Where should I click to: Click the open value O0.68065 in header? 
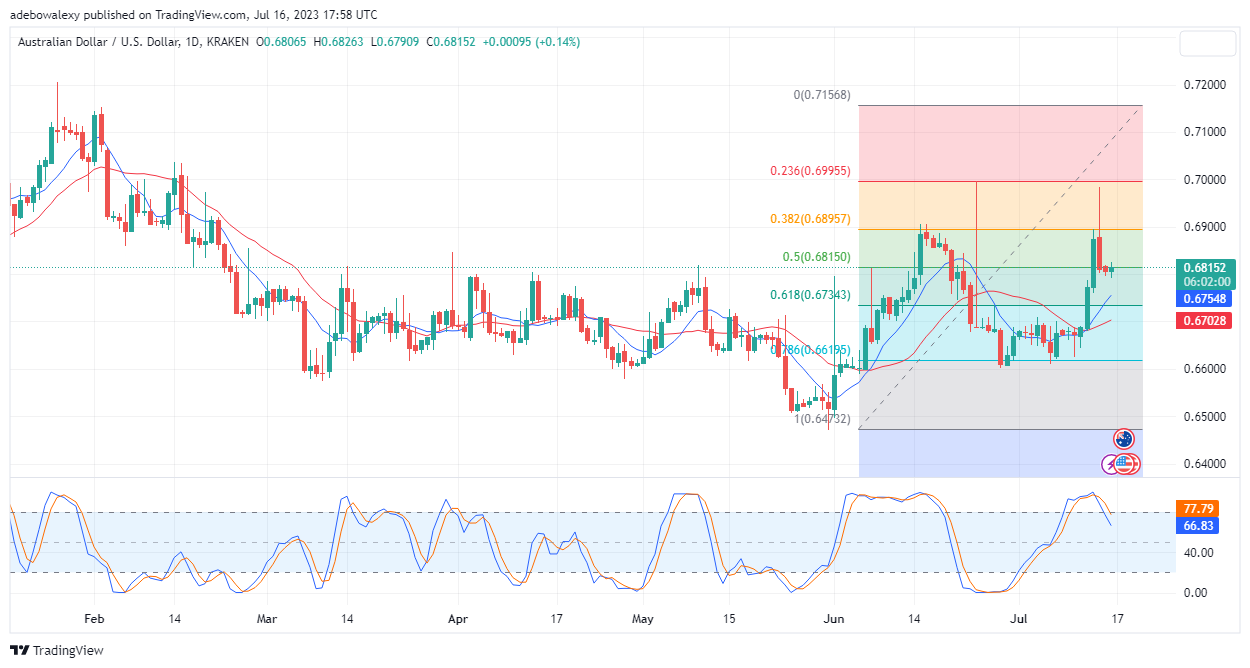pos(282,42)
